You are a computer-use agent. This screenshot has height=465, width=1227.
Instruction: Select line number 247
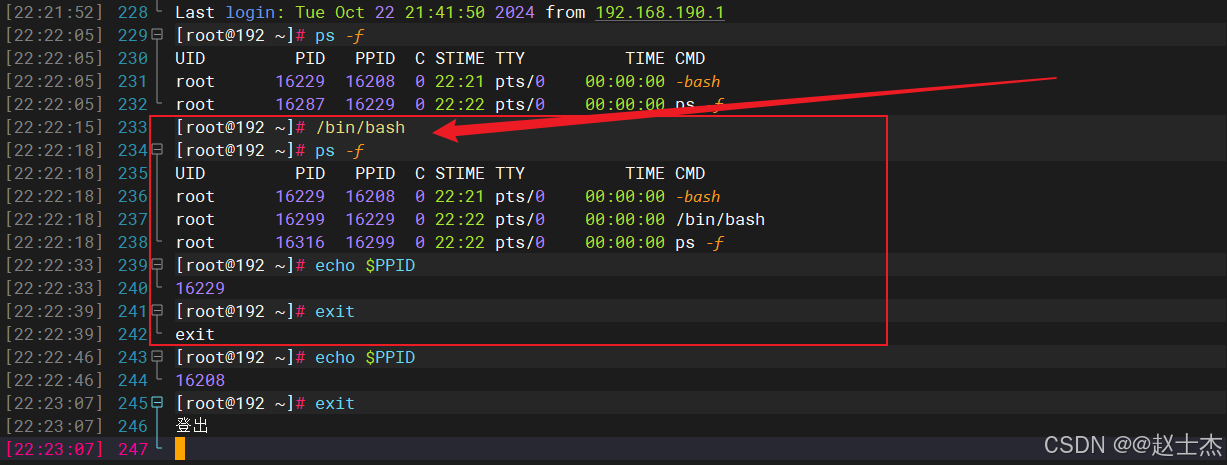pyautogui.click(x=132, y=449)
